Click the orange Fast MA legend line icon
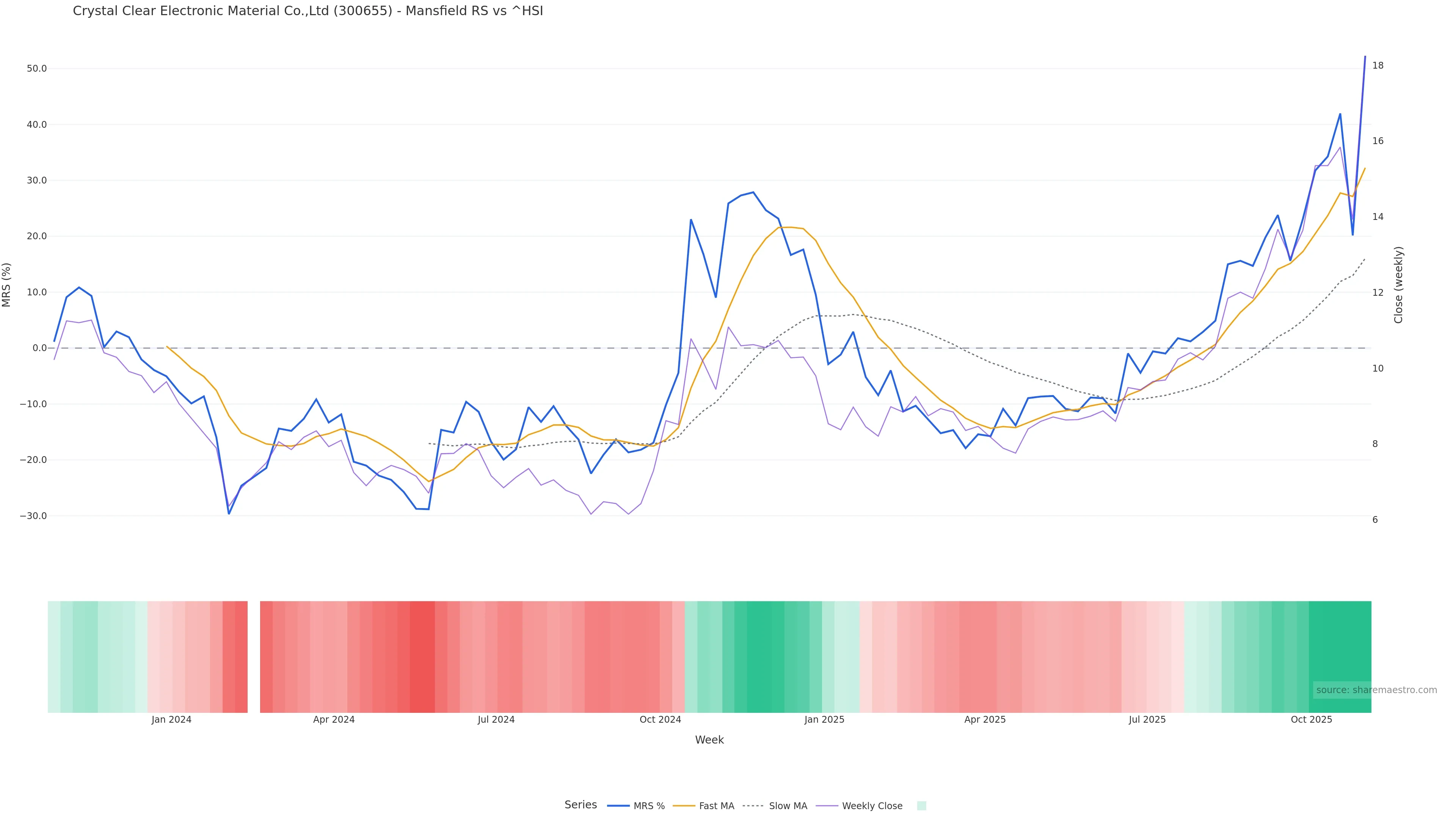 click(x=684, y=806)
